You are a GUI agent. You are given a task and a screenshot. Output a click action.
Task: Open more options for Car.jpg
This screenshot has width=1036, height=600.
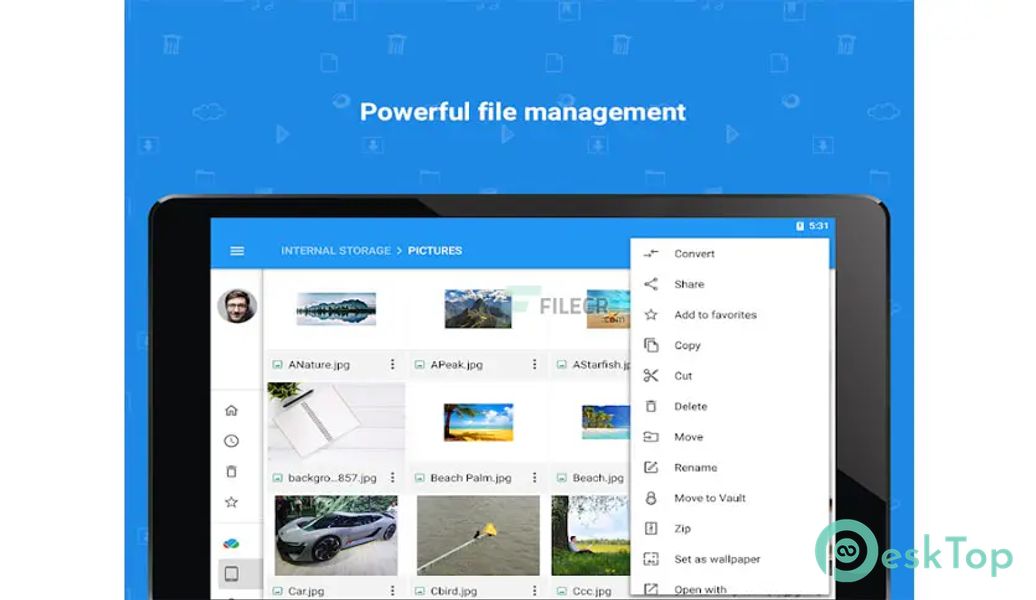(x=392, y=590)
